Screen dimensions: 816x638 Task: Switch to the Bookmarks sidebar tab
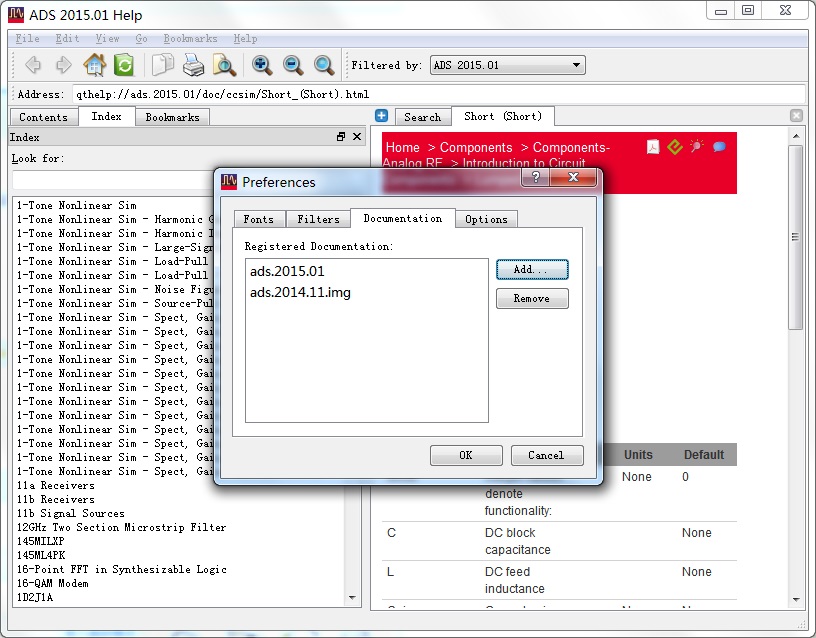point(172,117)
